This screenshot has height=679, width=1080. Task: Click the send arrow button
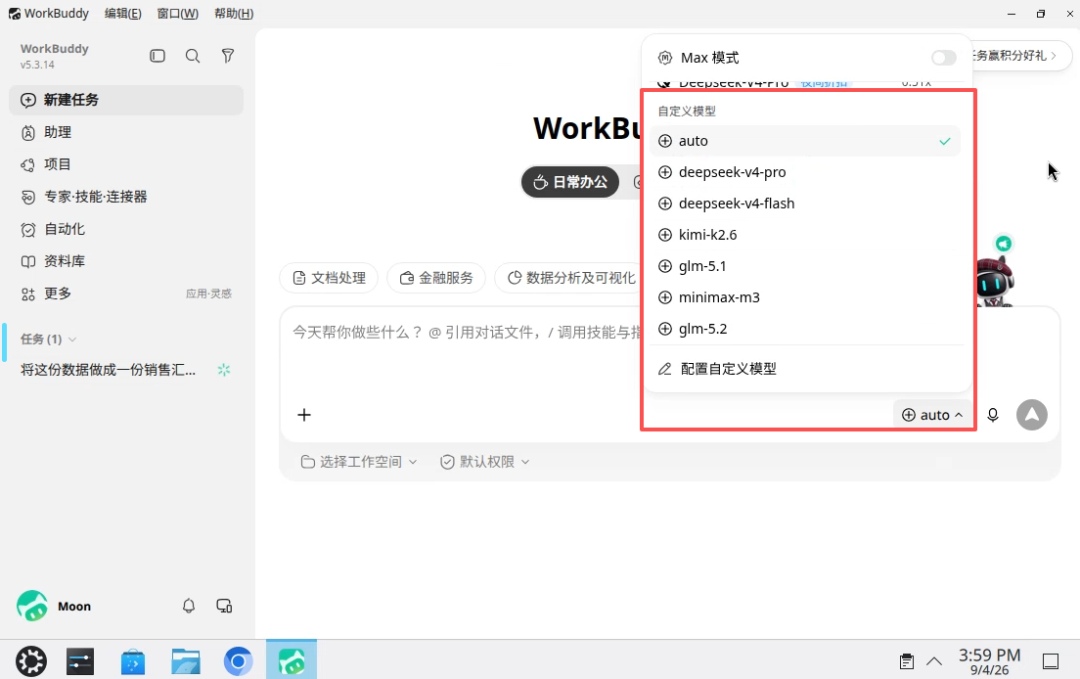[1032, 415]
